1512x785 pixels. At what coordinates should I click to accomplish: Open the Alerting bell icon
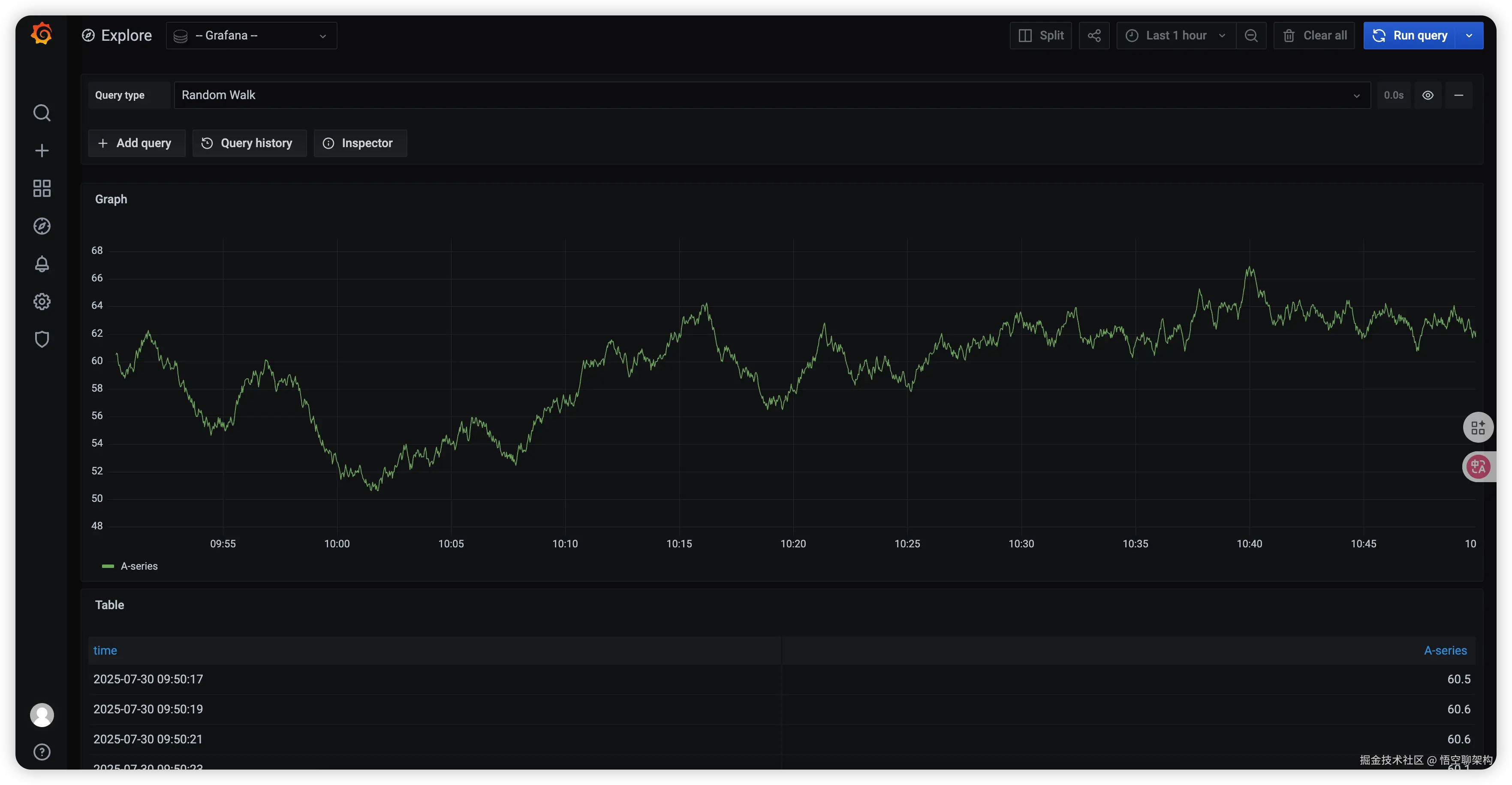pyautogui.click(x=42, y=264)
